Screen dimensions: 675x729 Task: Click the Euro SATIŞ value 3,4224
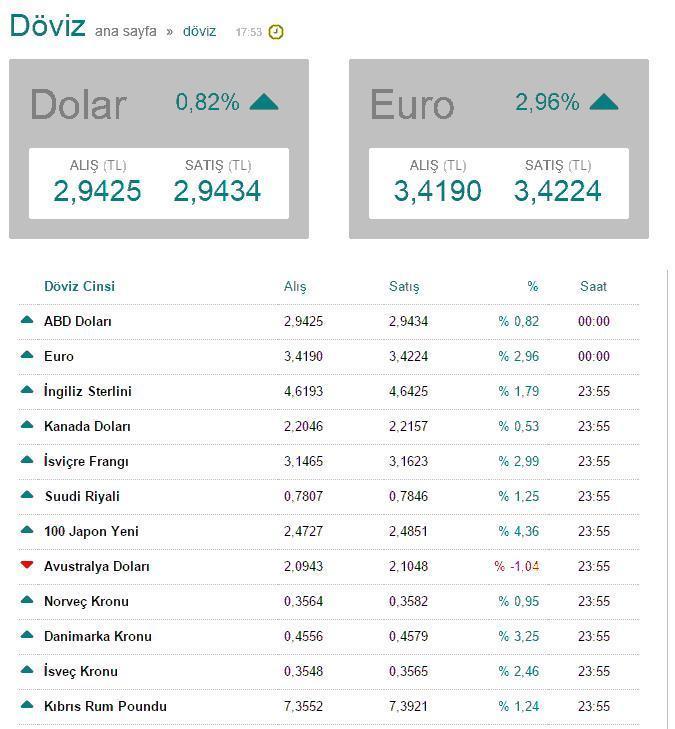click(558, 190)
